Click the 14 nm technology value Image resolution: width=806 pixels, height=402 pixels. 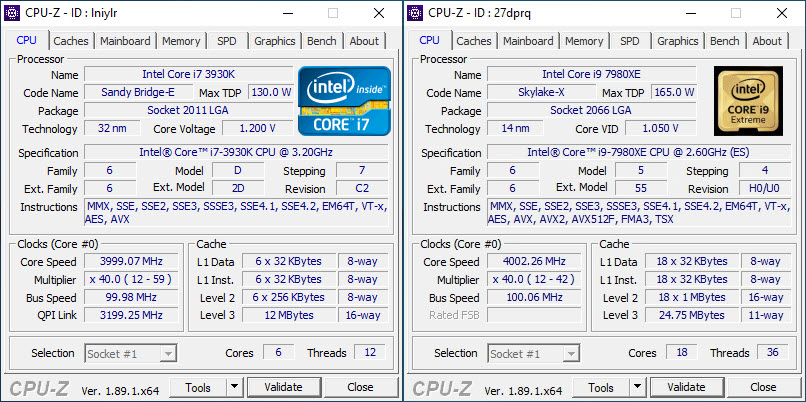515,128
